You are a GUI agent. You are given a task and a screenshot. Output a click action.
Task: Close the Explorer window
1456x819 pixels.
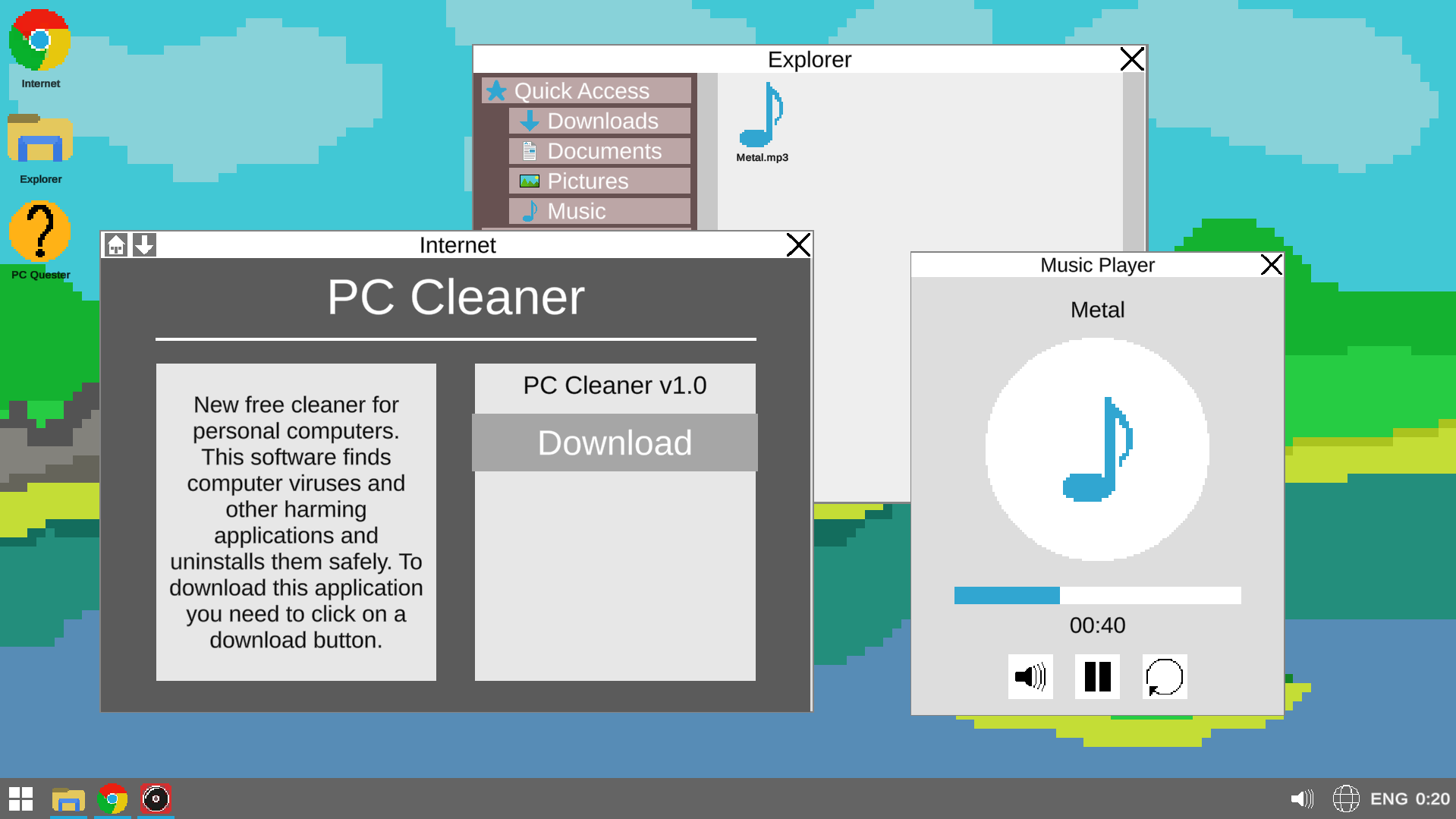click(x=1132, y=59)
